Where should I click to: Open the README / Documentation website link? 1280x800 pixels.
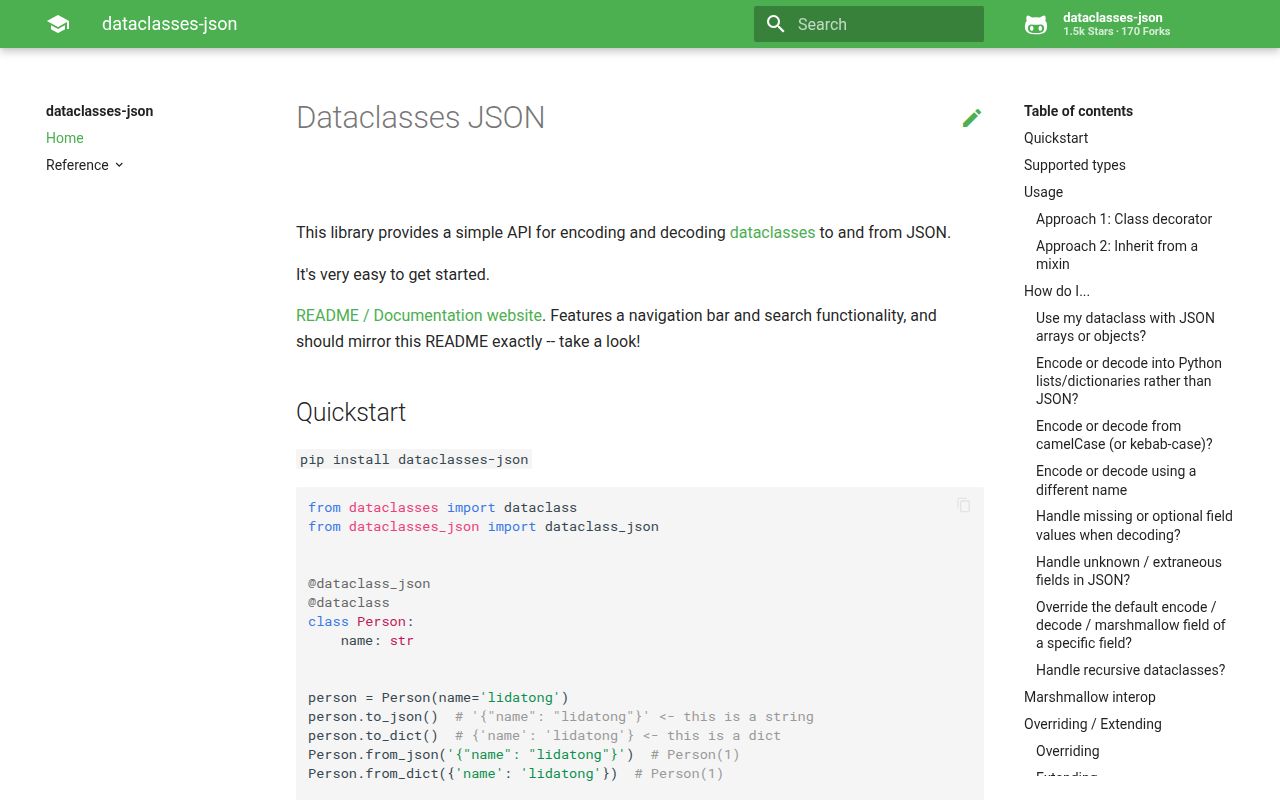coord(419,315)
